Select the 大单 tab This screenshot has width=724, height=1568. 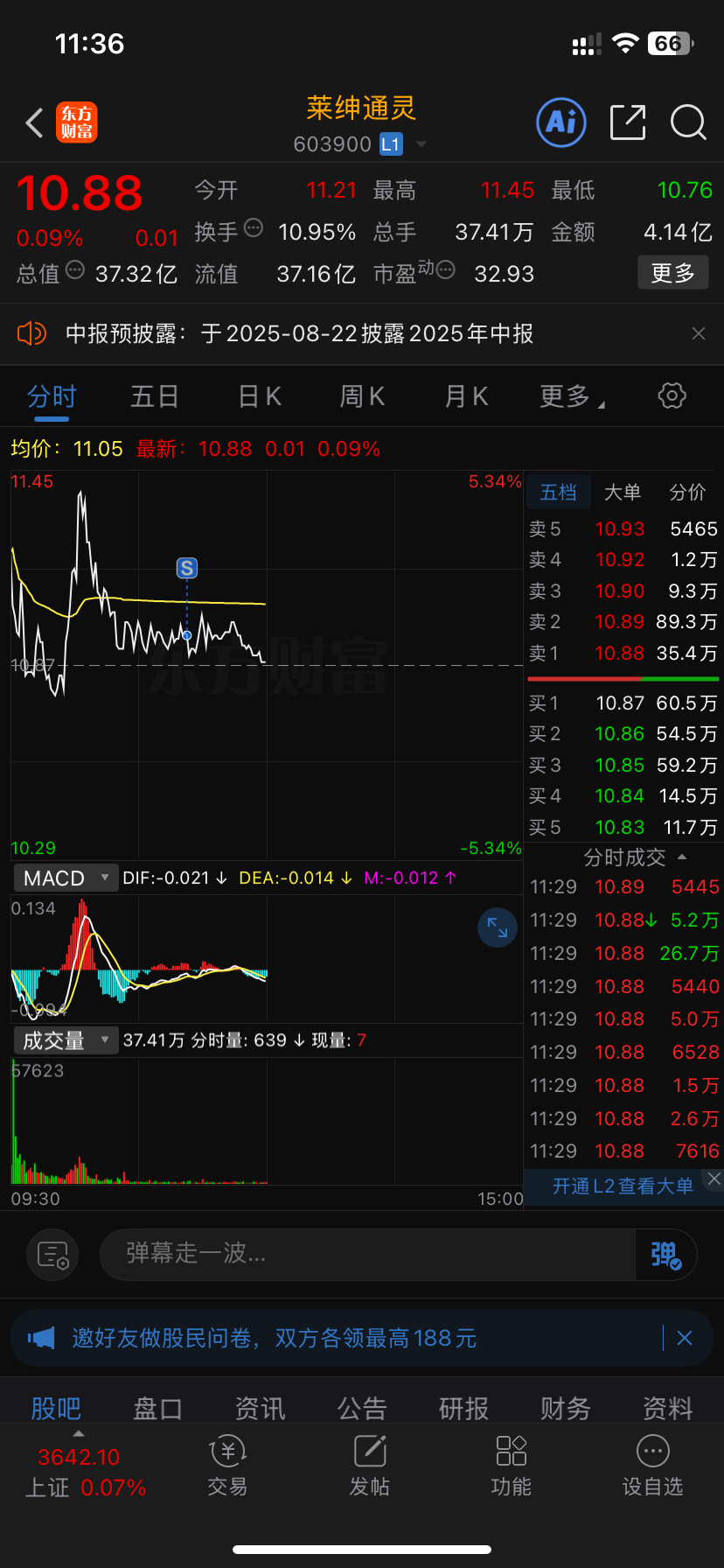[x=623, y=493]
